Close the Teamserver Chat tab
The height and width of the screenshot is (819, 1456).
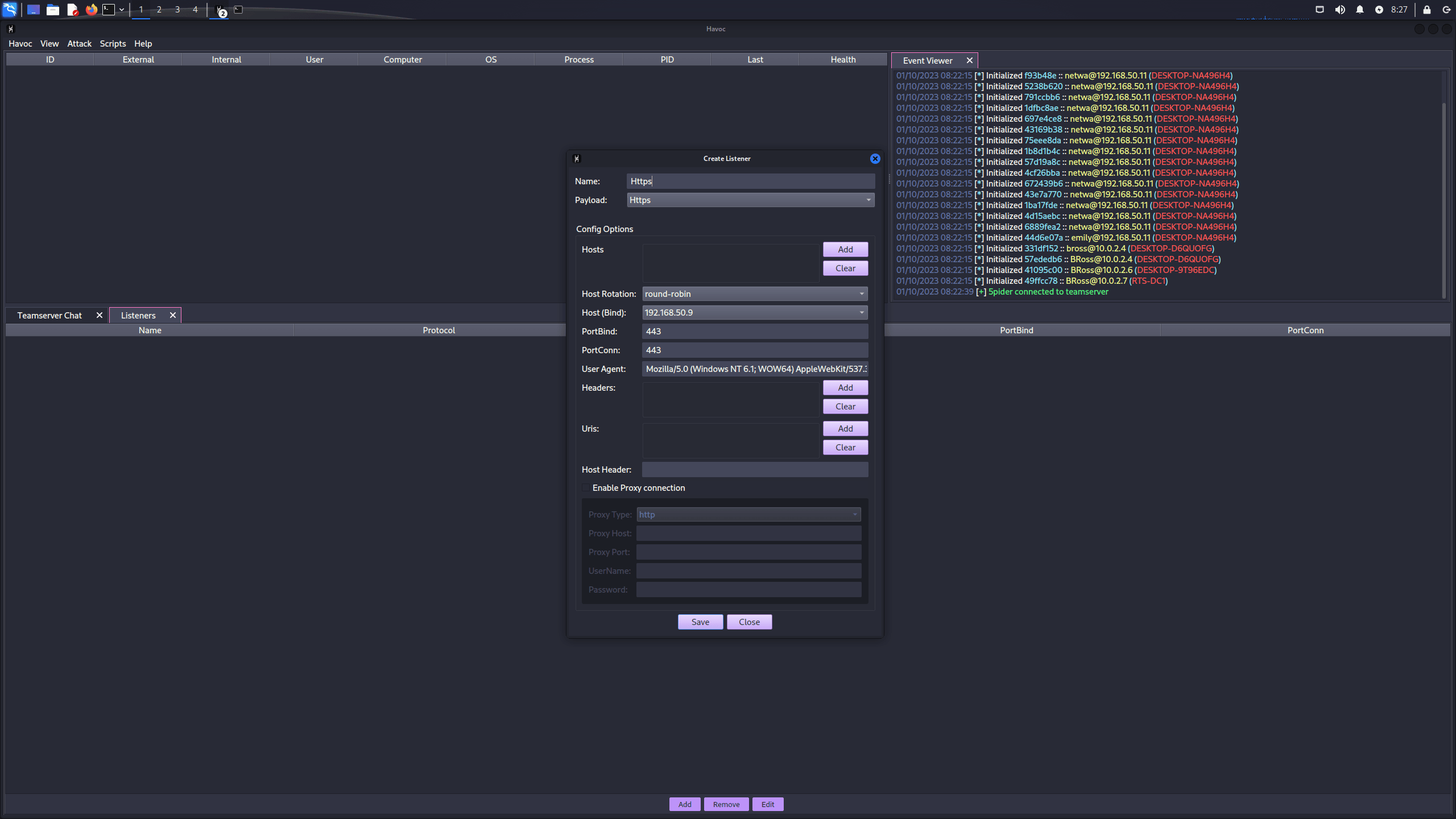100,315
